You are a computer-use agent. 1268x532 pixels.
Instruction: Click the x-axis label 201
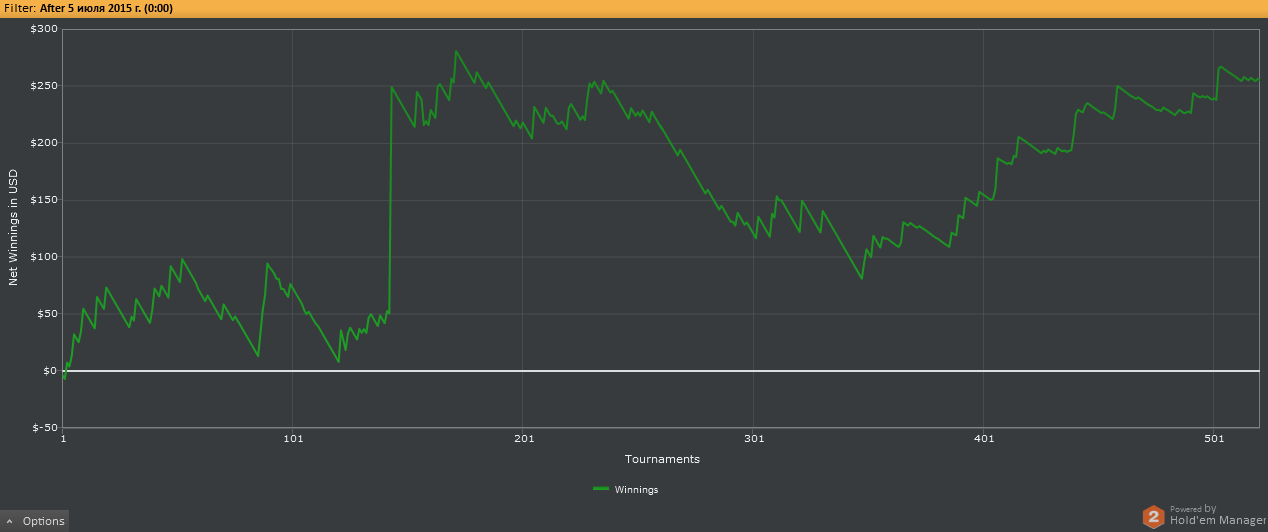(x=523, y=439)
